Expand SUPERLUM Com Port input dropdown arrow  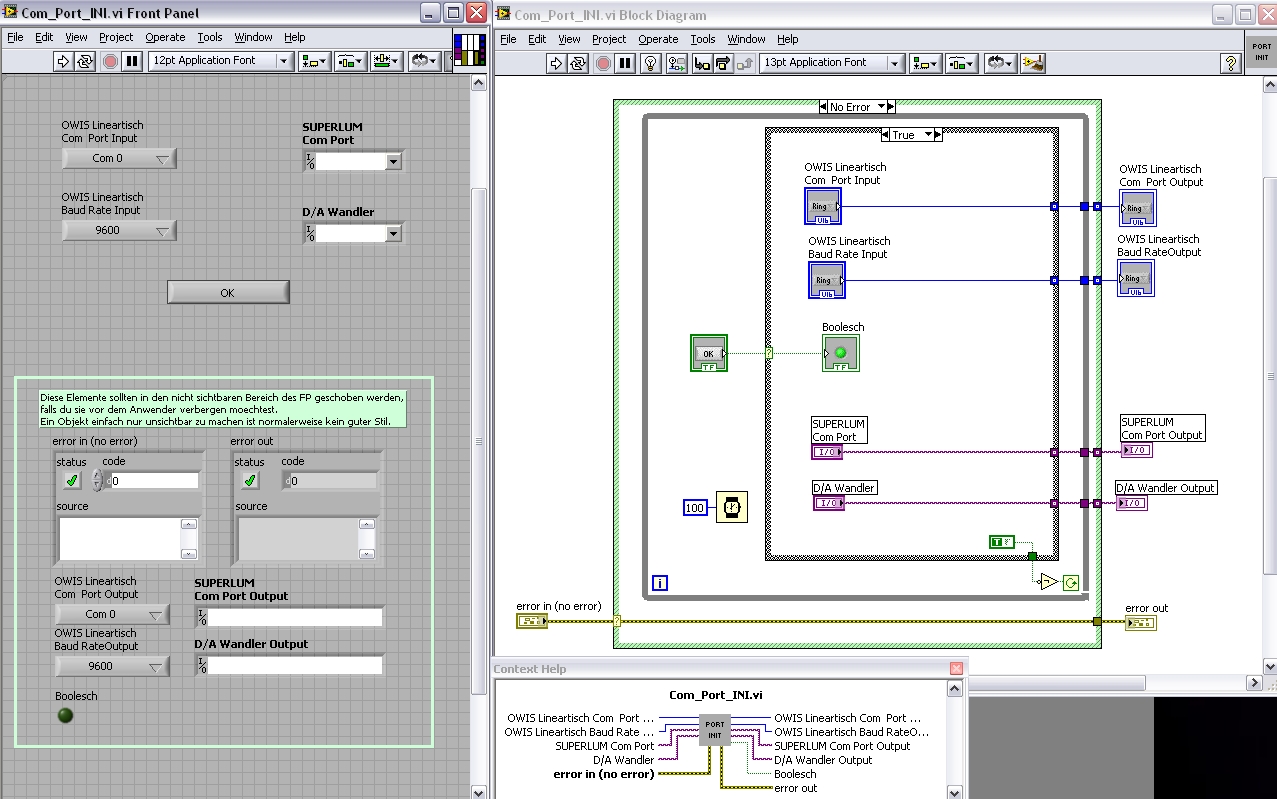pyautogui.click(x=393, y=161)
